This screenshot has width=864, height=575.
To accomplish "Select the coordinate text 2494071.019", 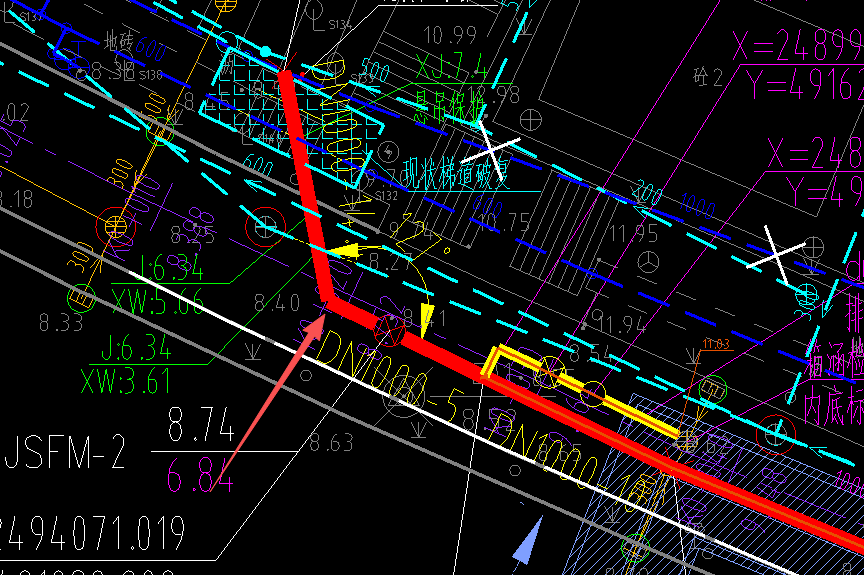I will [91, 533].
